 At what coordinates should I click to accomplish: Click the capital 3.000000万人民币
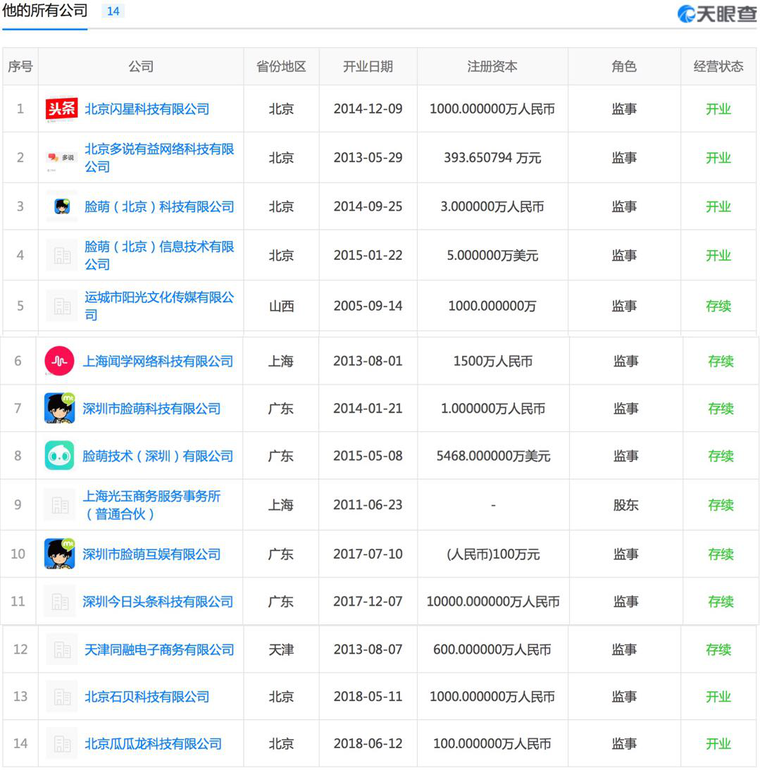click(x=492, y=206)
